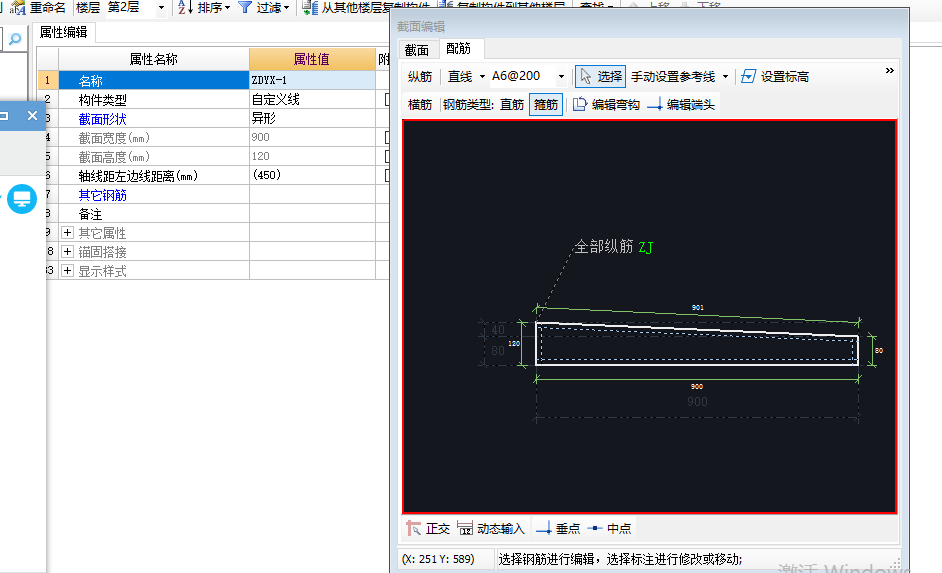The width and height of the screenshot is (942, 573).
Task: Open the A6@200 rebar spec dropdown
Action: 561,76
